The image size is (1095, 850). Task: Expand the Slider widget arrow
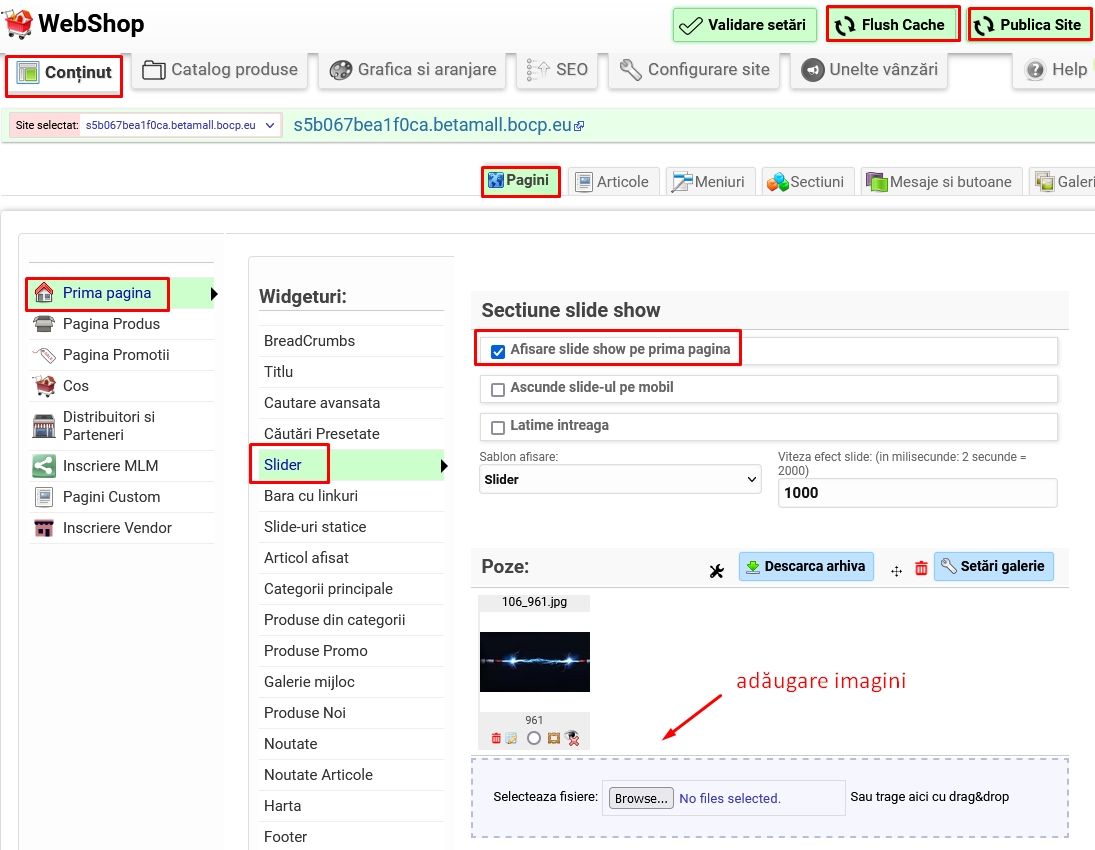pos(443,465)
